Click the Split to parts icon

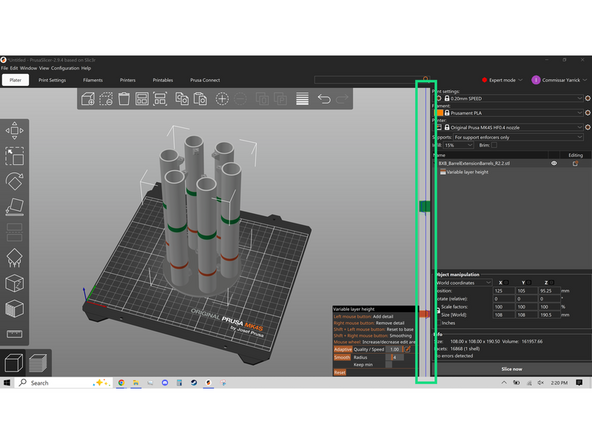[x=280, y=99]
